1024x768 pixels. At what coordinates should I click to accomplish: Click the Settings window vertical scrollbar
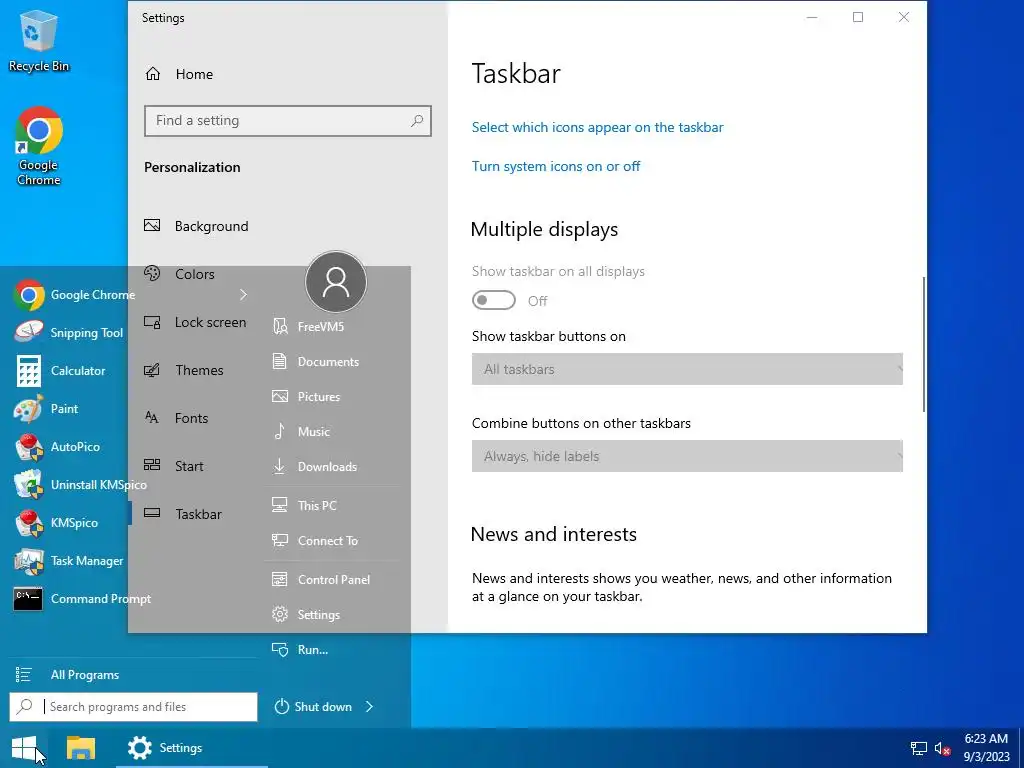pos(923,344)
